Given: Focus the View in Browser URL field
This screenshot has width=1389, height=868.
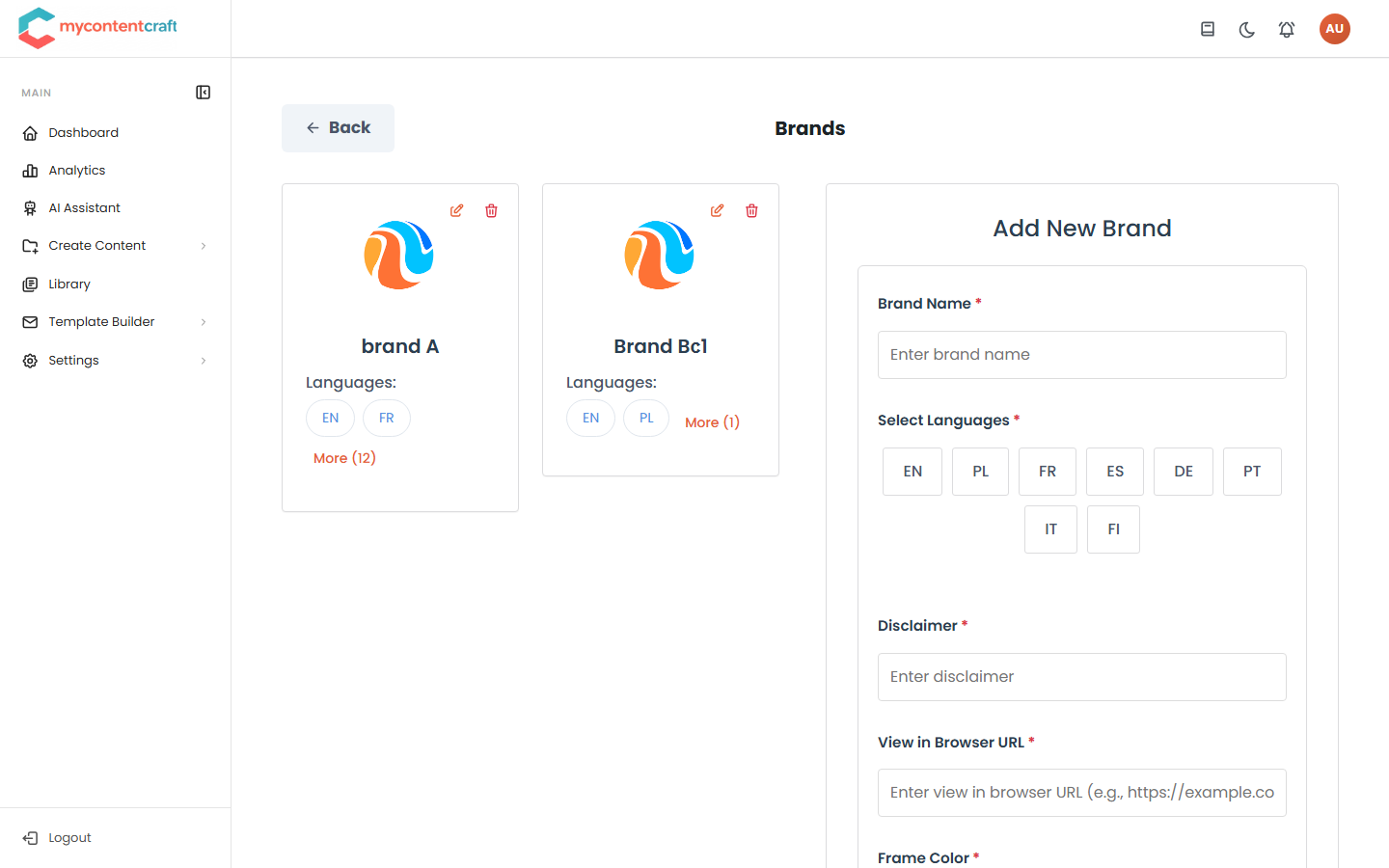Looking at the screenshot, I should (x=1082, y=793).
